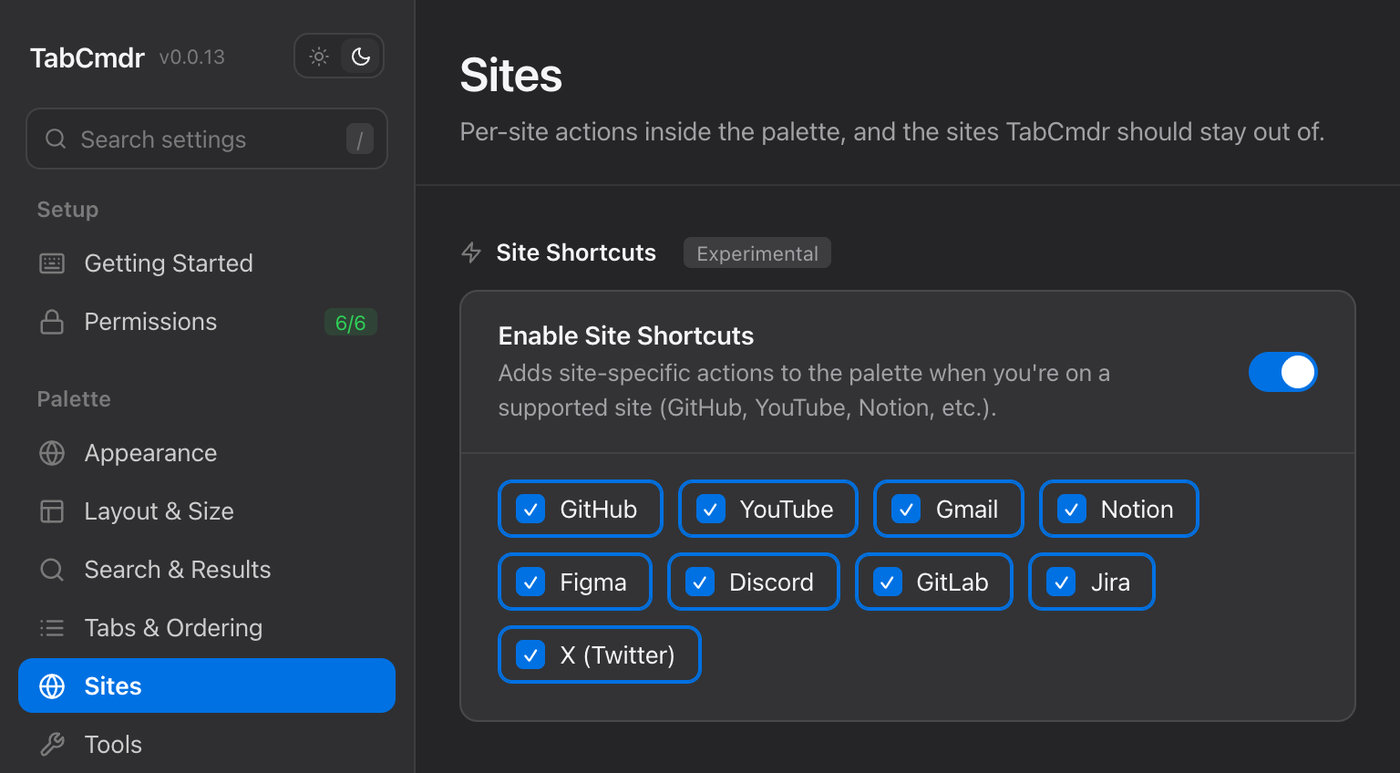Open the Getting Started settings page

[207, 263]
